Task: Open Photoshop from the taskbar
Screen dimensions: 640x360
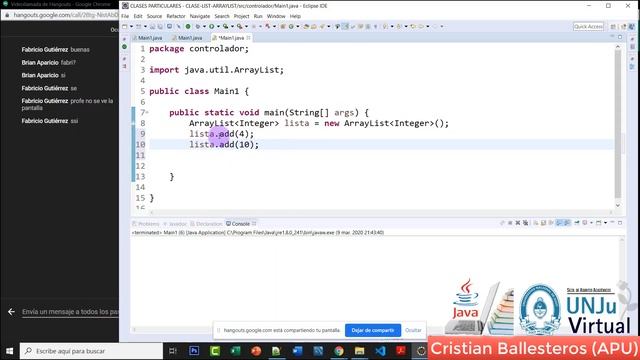Action: (194, 351)
